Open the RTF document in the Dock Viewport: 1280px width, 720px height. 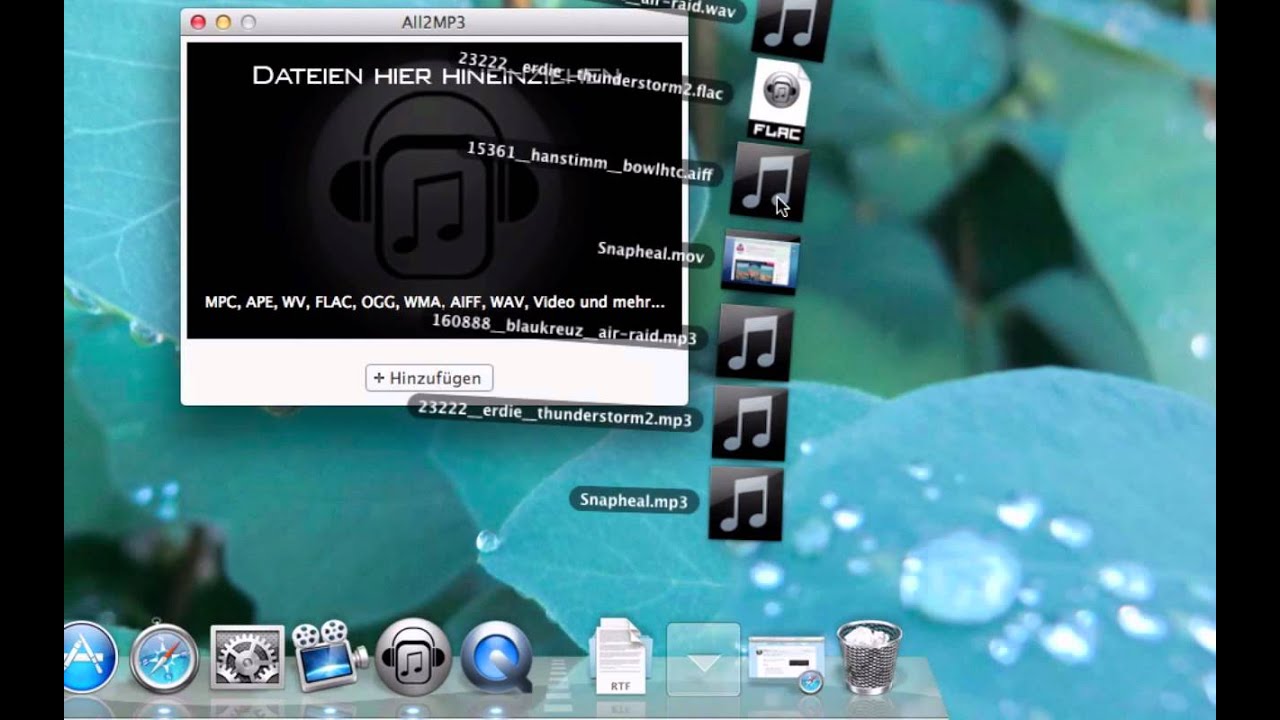click(x=621, y=656)
